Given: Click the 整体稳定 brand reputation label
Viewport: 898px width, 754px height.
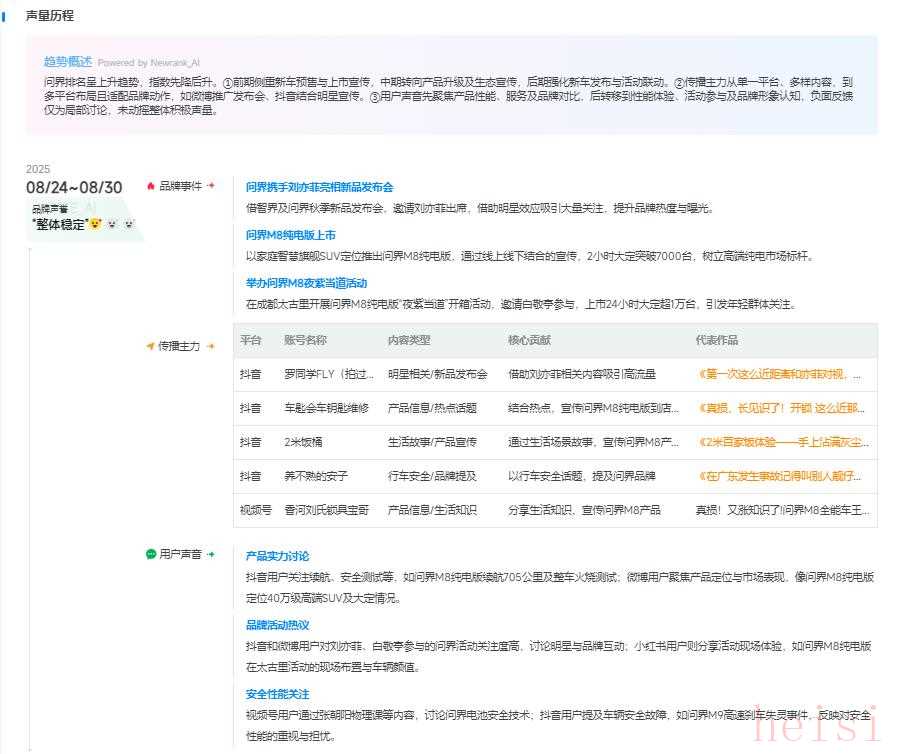Looking at the screenshot, I should pyautogui.click(x=60, y=224).
